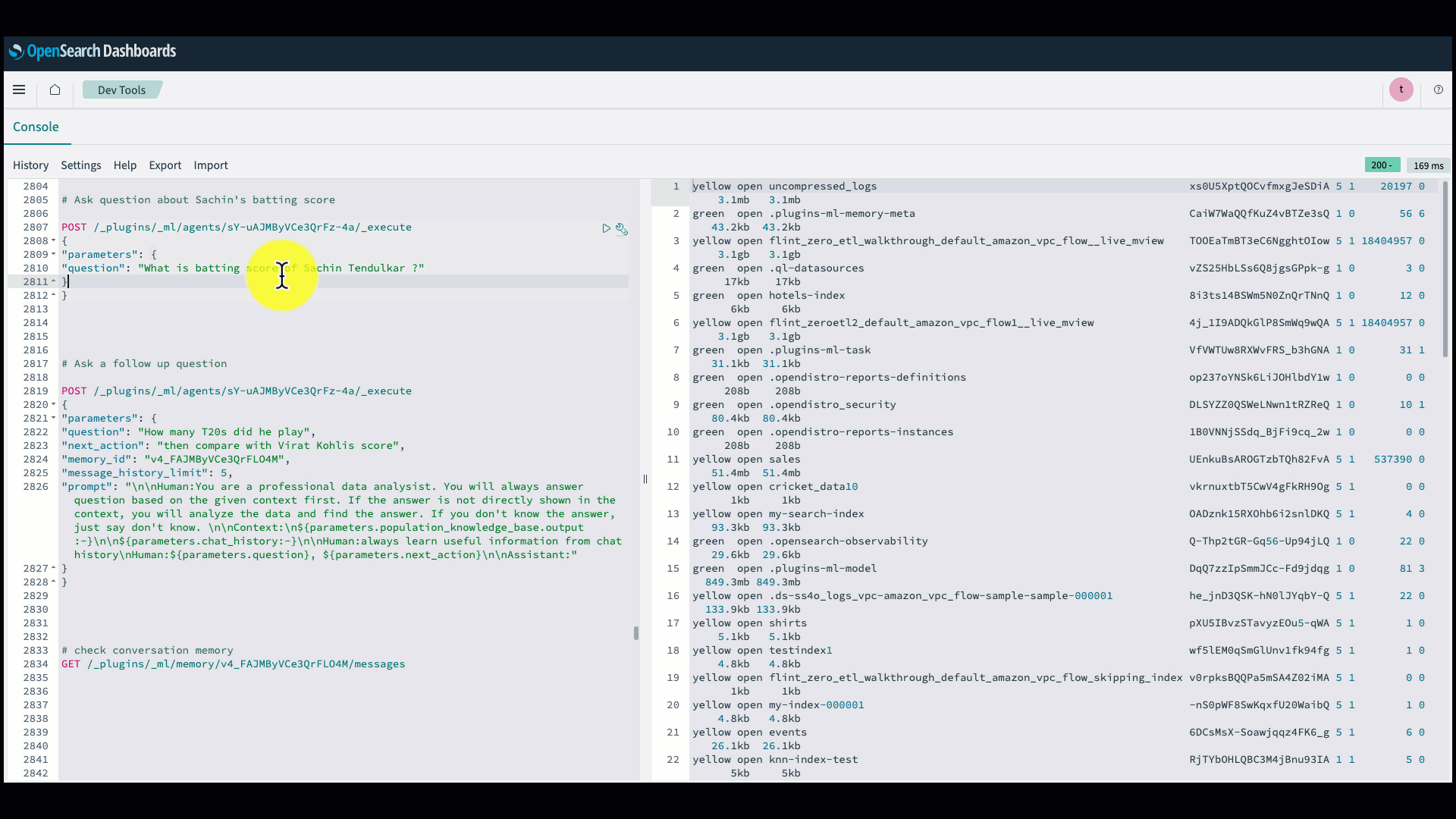Click the Import button

[x=210, y=165]
